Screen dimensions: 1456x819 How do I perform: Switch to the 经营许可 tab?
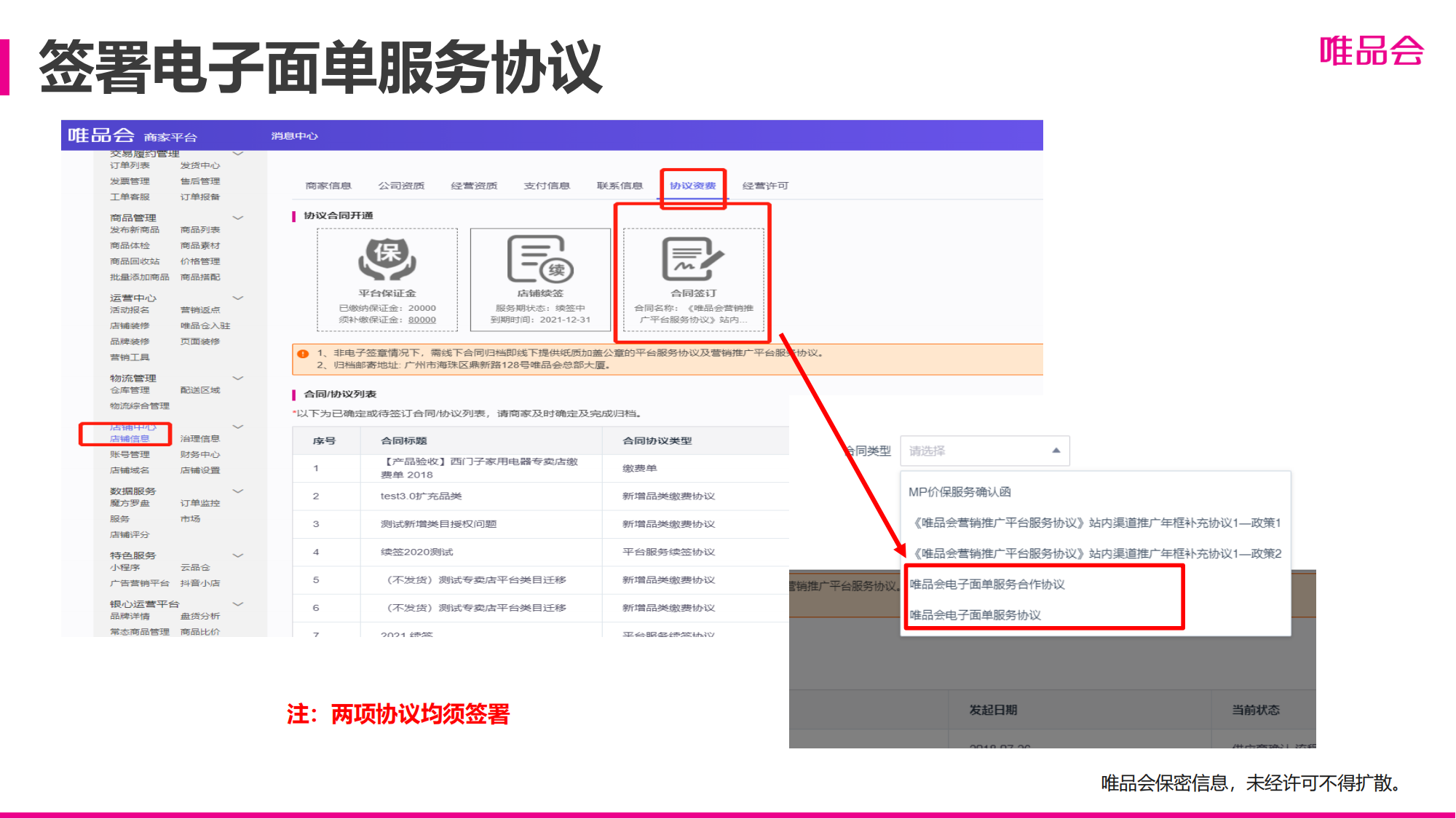coord(765,186)
